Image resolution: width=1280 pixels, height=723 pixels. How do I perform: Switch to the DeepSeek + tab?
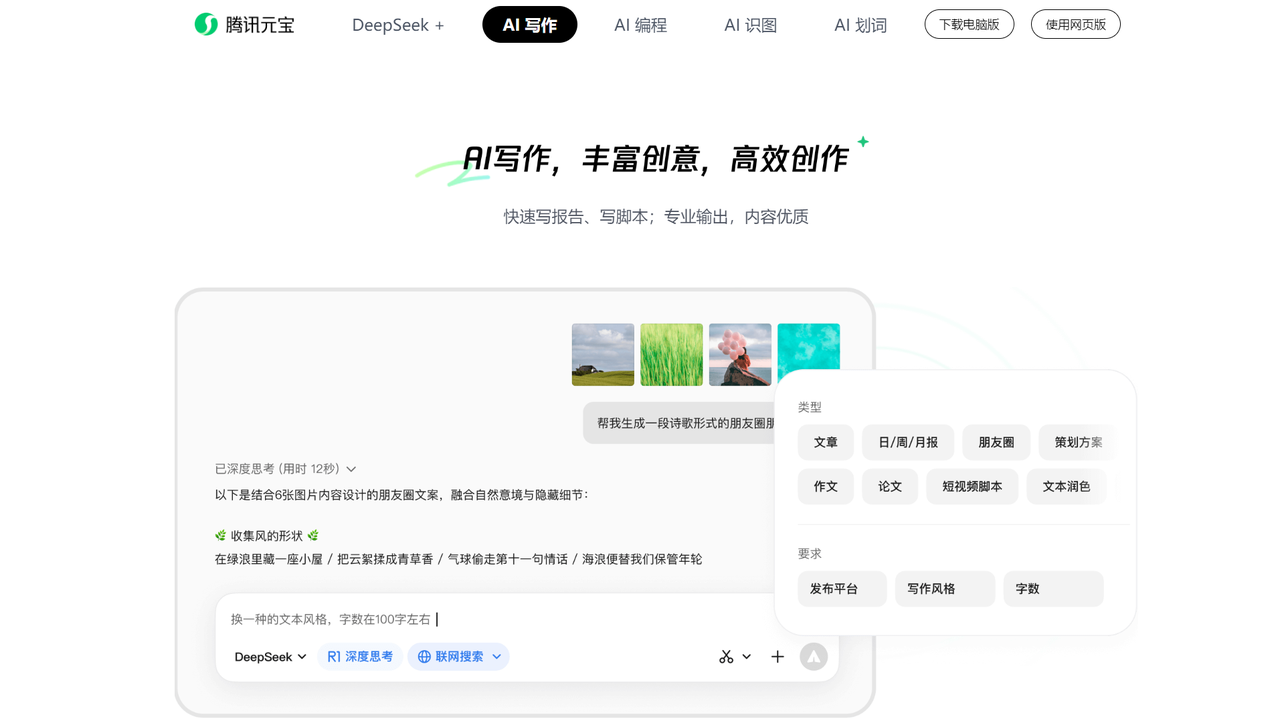(x=398, y=25)
